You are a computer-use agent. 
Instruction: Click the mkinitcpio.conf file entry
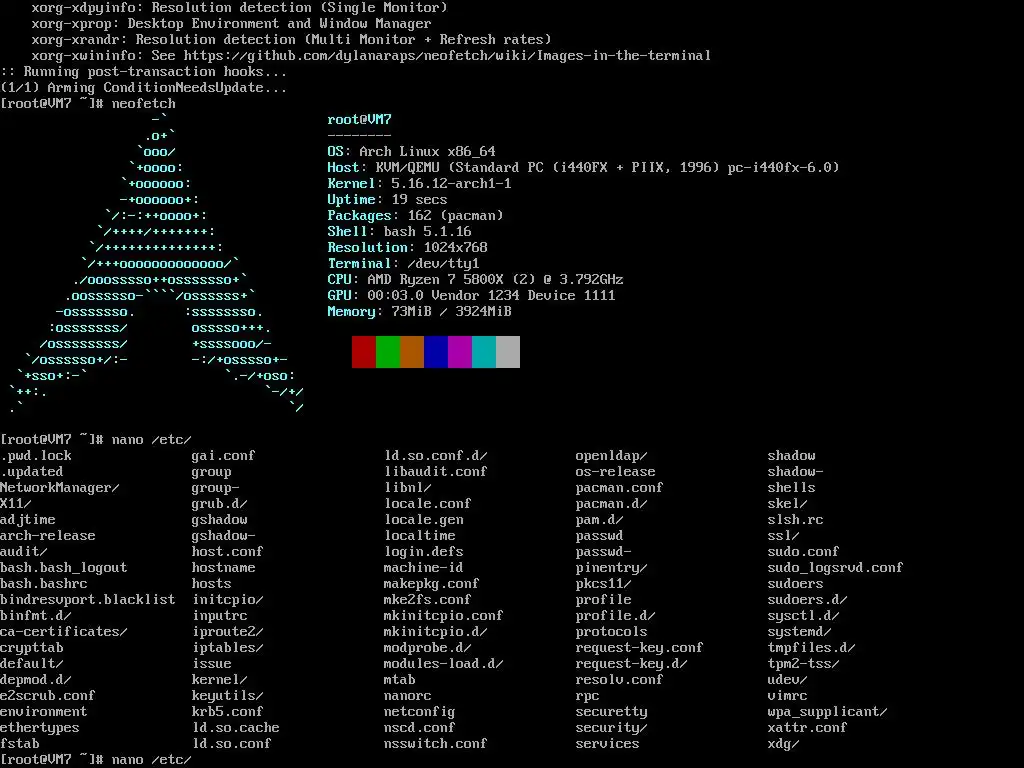pyautogui.click(x=443, y=616)
